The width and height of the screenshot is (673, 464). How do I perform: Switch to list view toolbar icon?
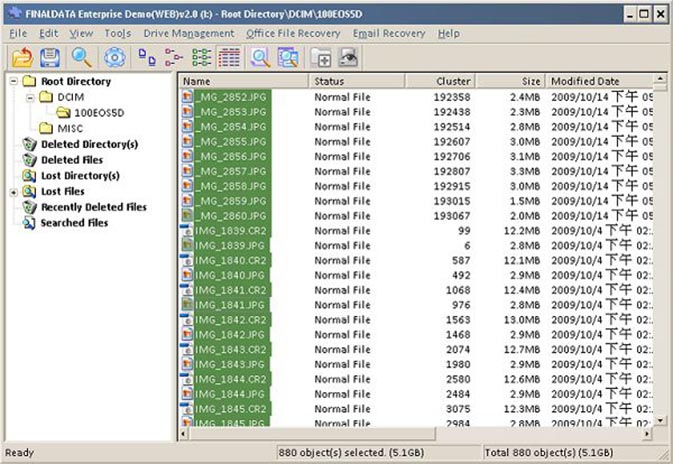pos(202,58)
